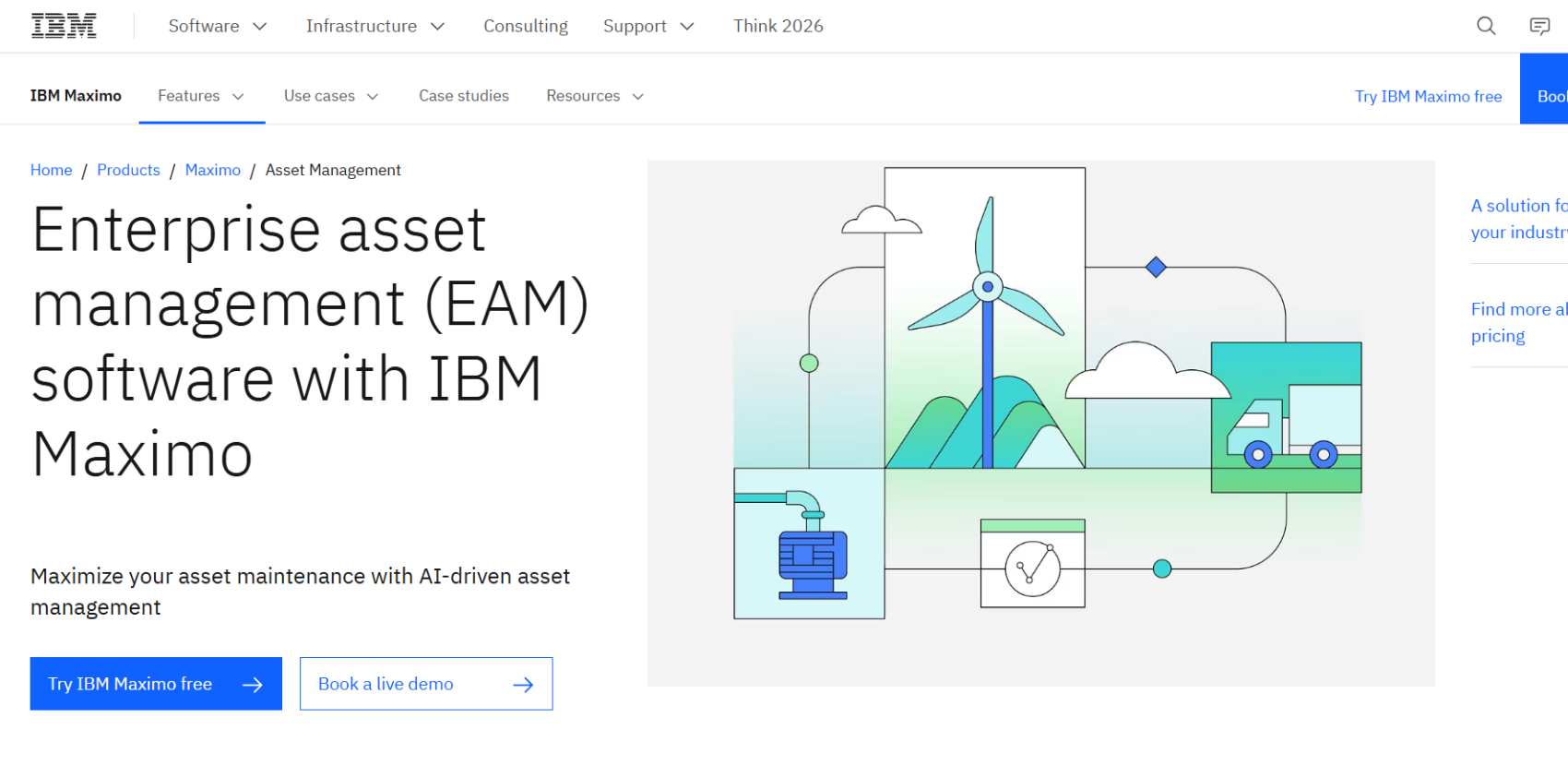Click arrow icon on Try IBM Maximo free button
The height and width of the screenshot is (766, 1568).
(252, 685)
